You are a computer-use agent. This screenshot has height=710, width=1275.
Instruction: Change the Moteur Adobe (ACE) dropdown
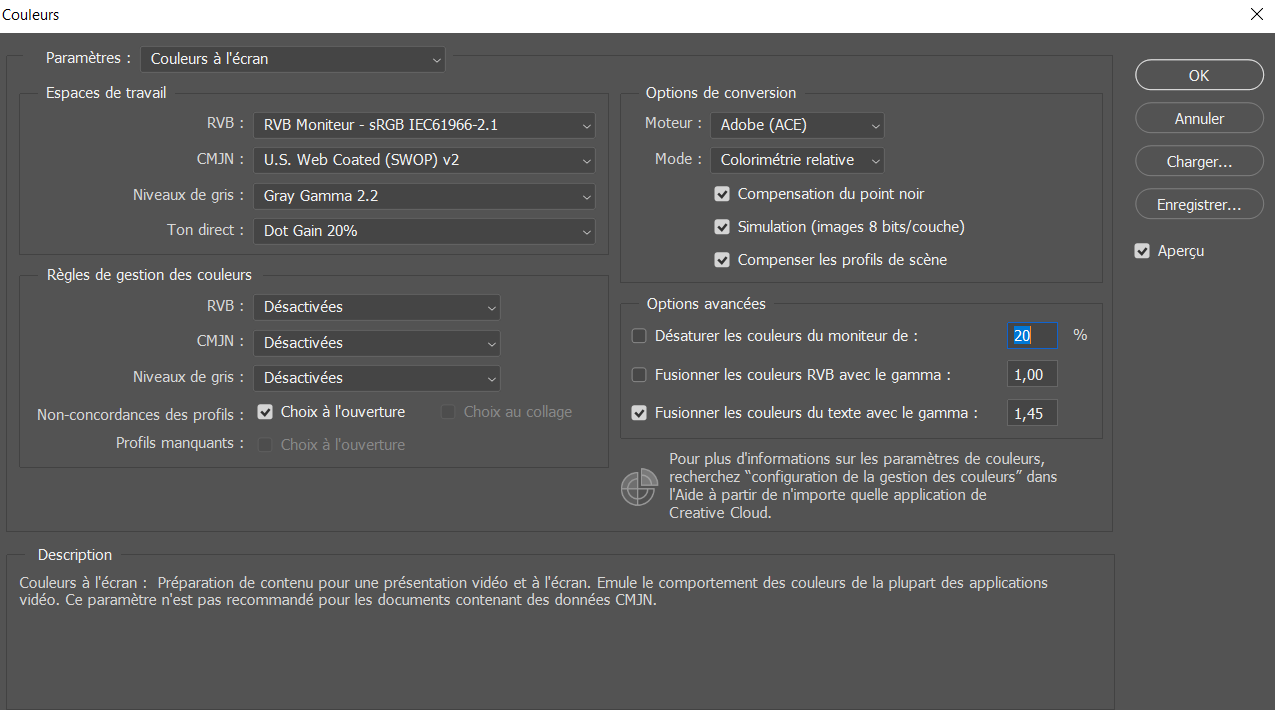(797, 125)
